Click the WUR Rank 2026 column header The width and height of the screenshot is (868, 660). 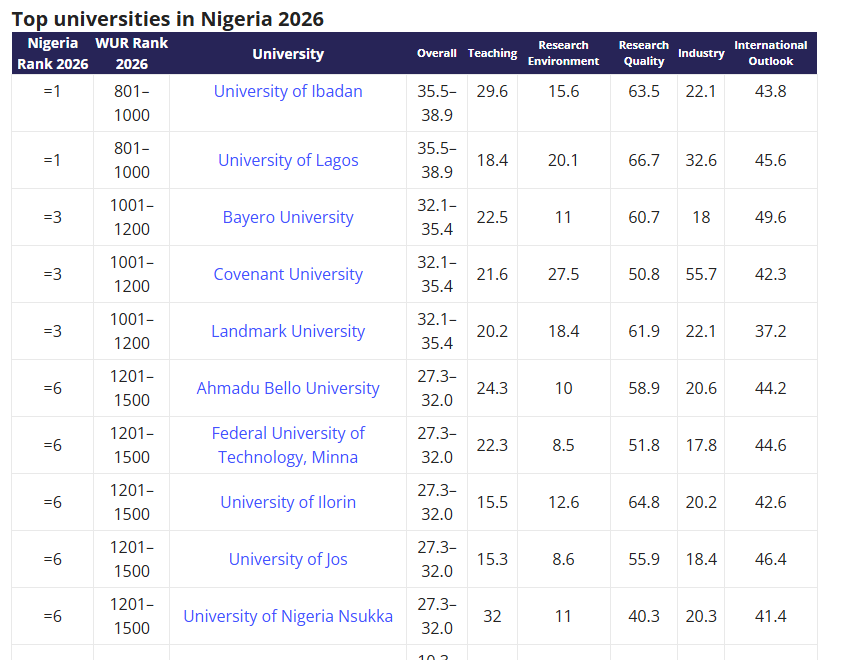(131, 53)
